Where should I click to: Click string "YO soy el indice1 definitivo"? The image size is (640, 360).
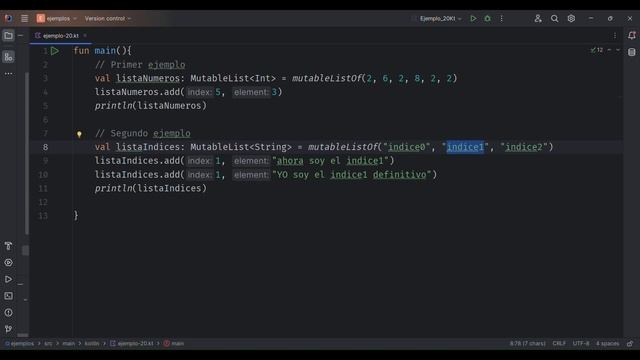pyautogui.click(x=351, y=175)
